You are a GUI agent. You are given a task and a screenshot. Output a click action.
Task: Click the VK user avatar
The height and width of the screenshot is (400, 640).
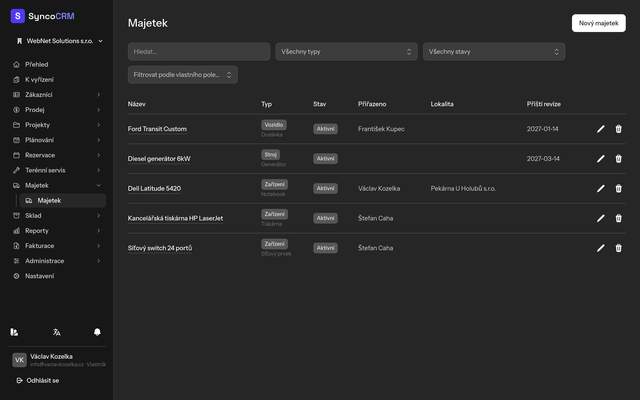[x=19, y=360]
